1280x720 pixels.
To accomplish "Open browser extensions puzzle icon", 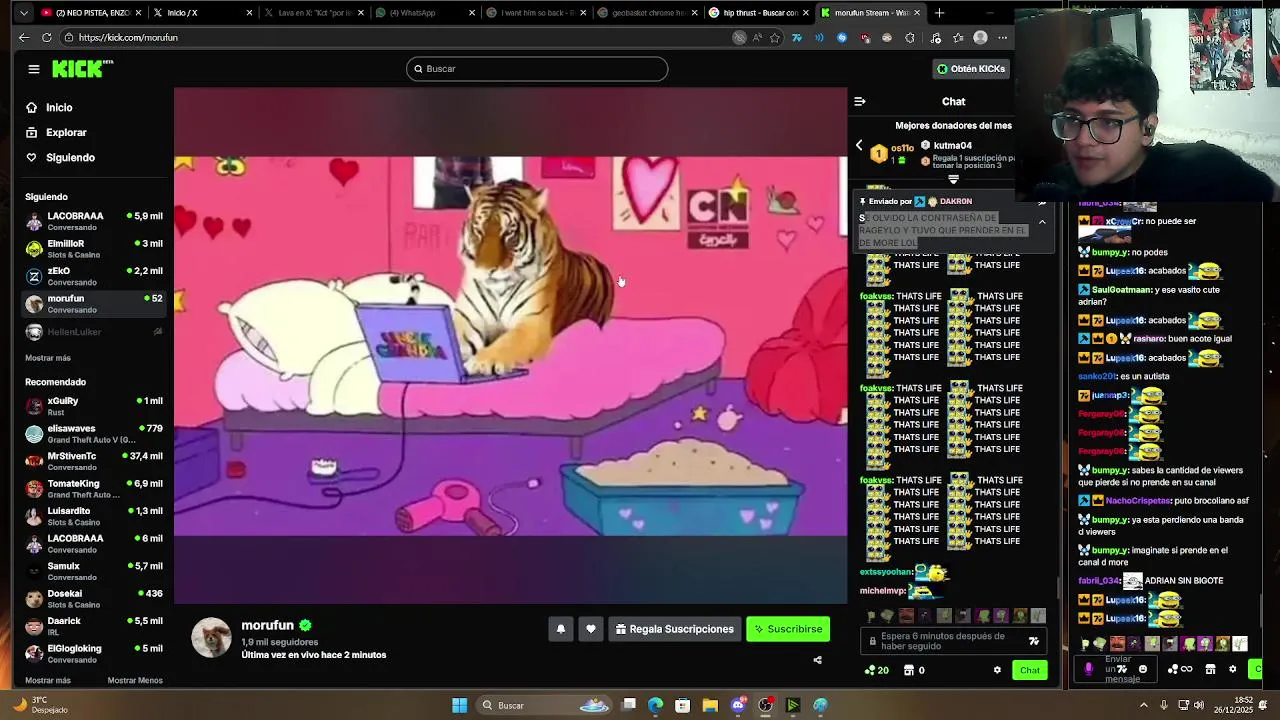I will (x=909, y=37).
